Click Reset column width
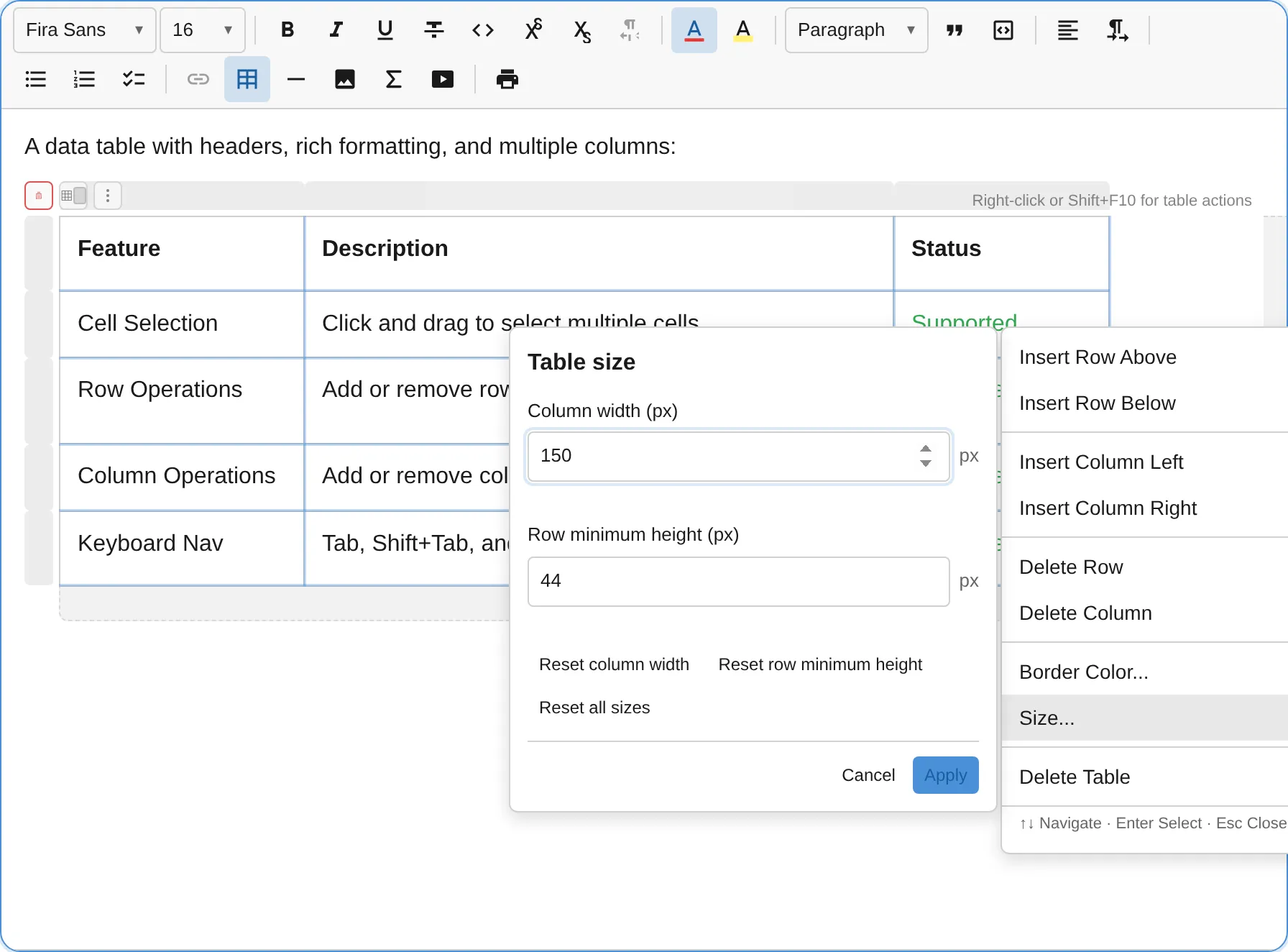The image size is (1288, 952). pyautogui.click(x=614, y=664)
